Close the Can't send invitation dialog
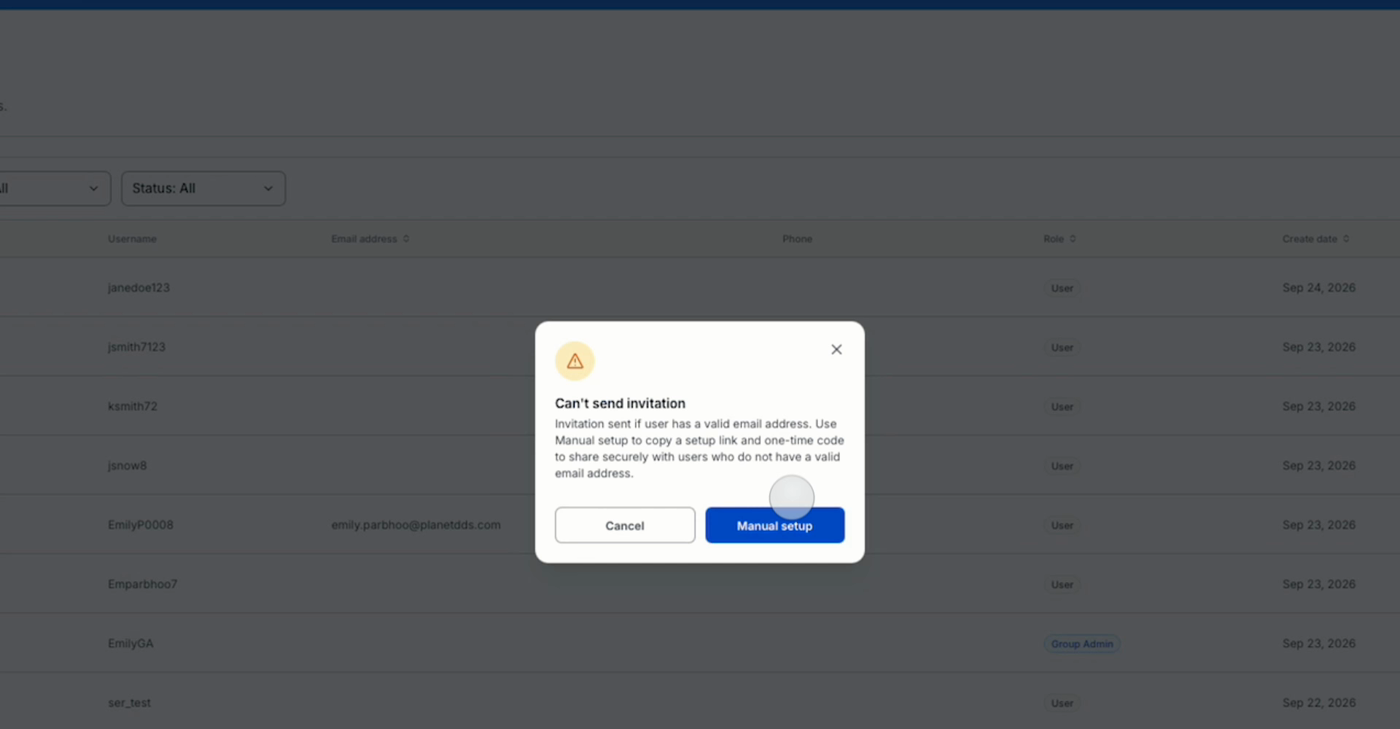 [836, 349]
